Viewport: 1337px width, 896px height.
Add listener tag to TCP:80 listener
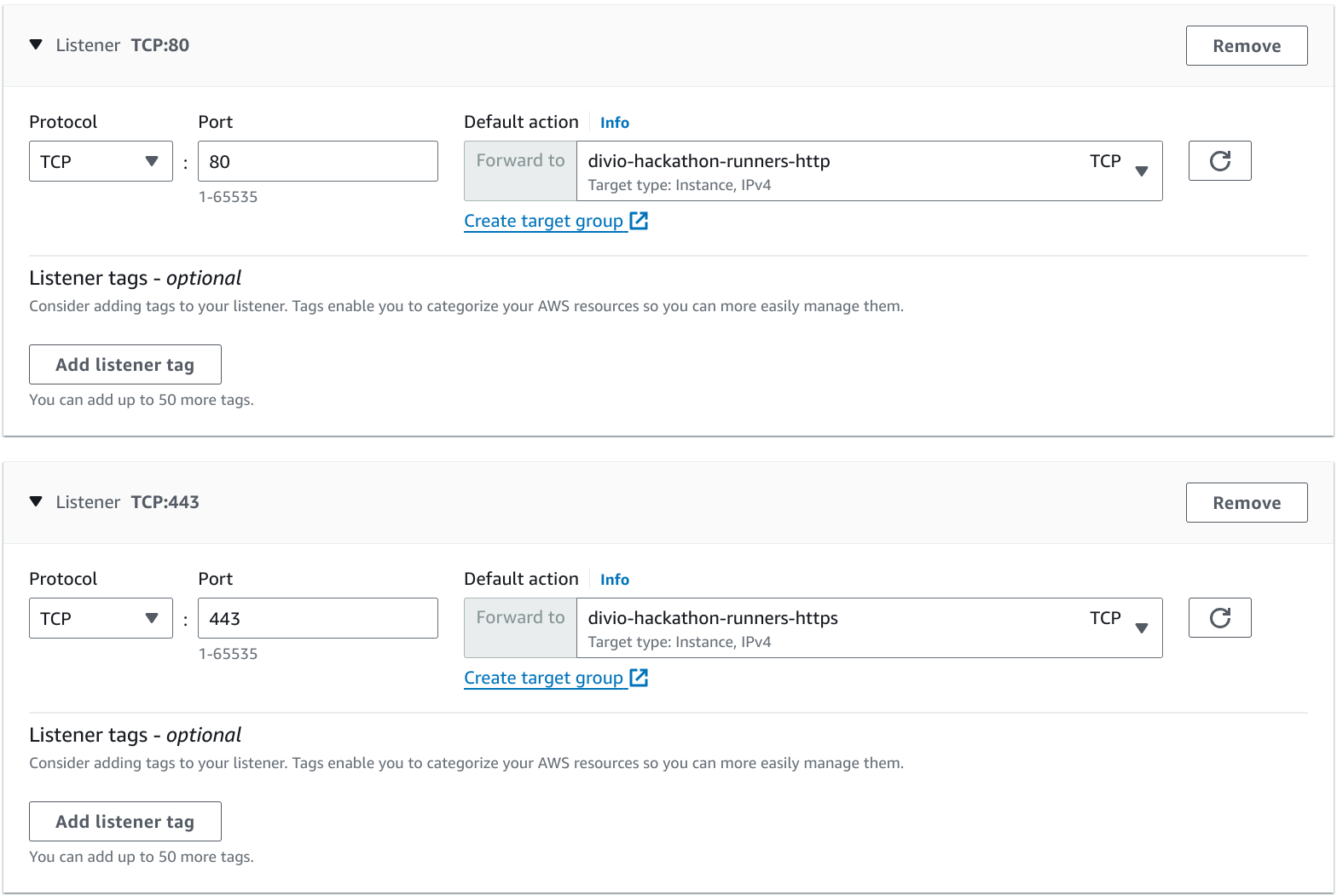pos(125,365)
